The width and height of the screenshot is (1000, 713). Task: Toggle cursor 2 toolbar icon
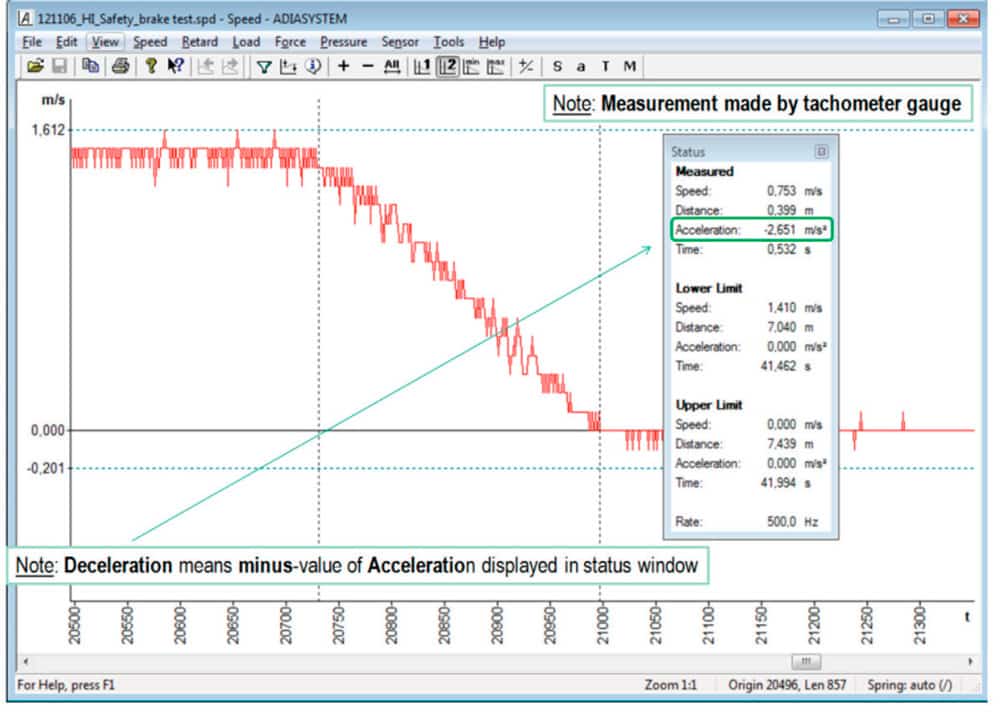(448, 66)
